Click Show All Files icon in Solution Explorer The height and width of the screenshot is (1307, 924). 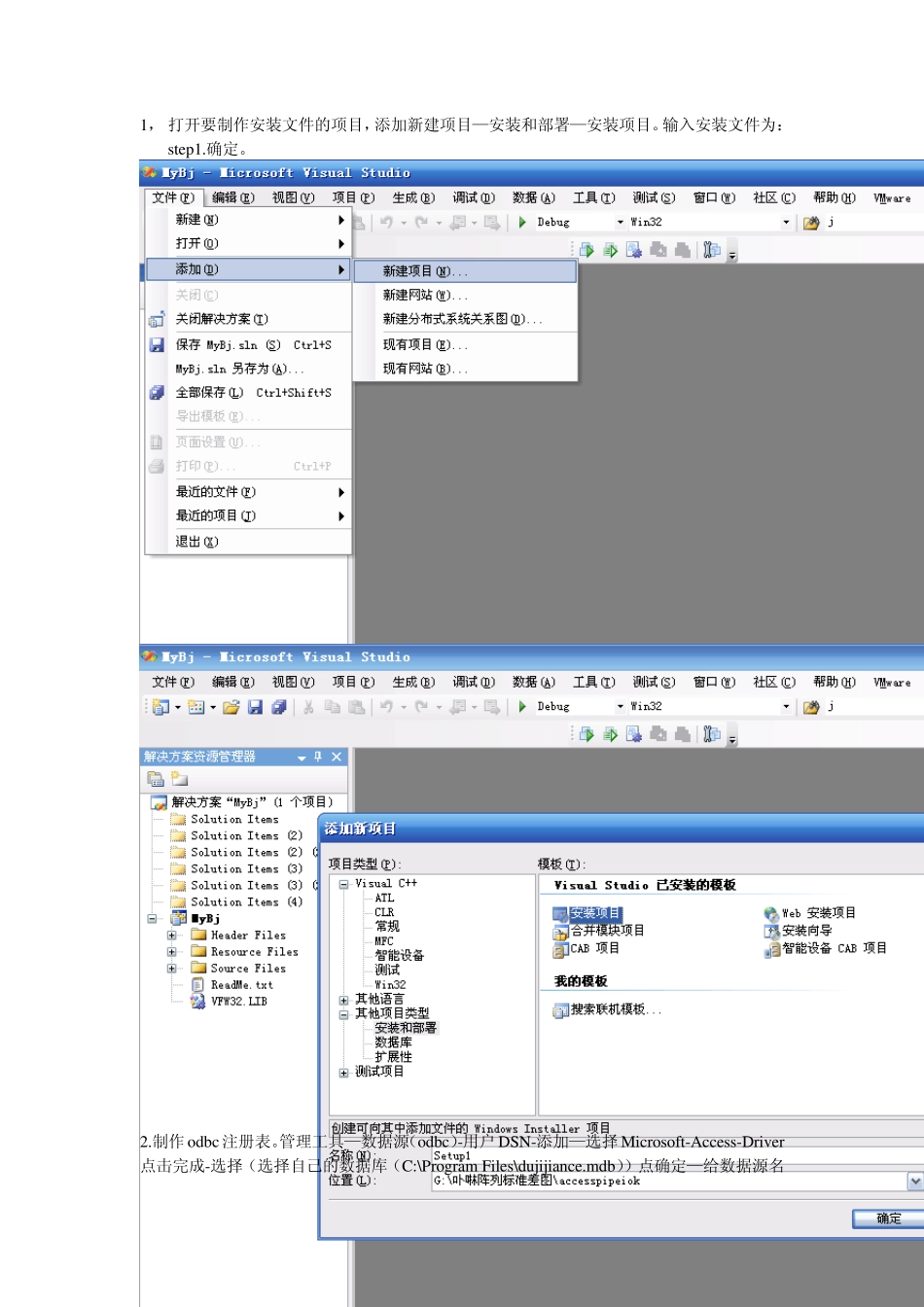point(179,779)
